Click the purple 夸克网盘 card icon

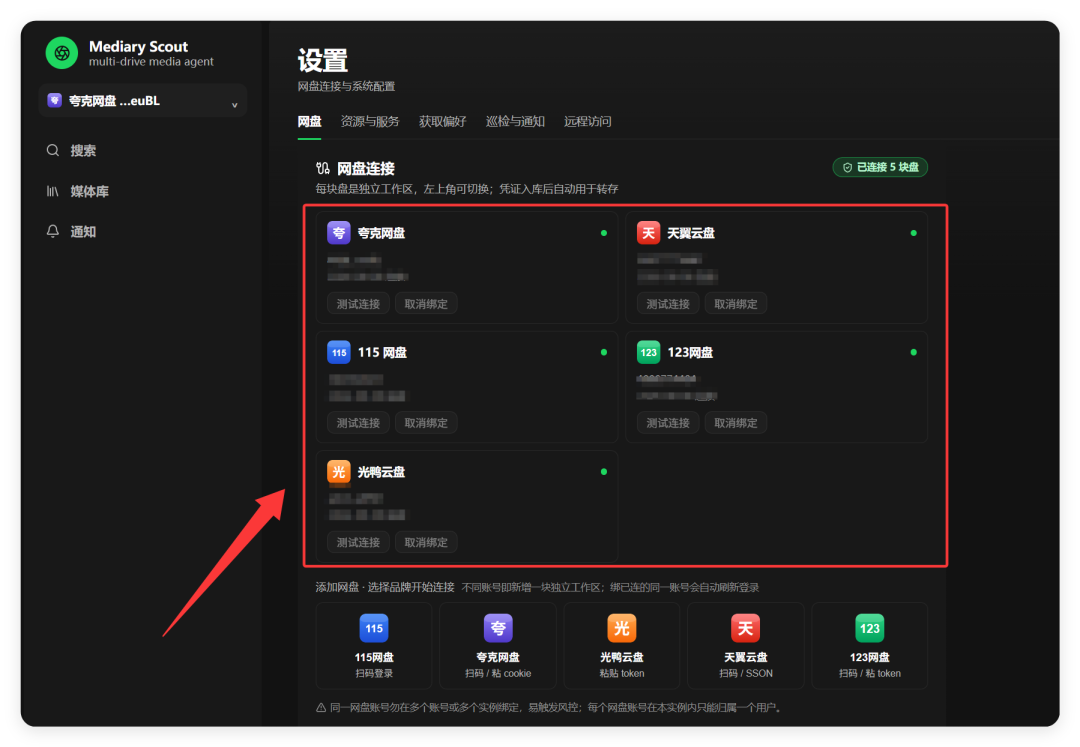tap(338, 233)
